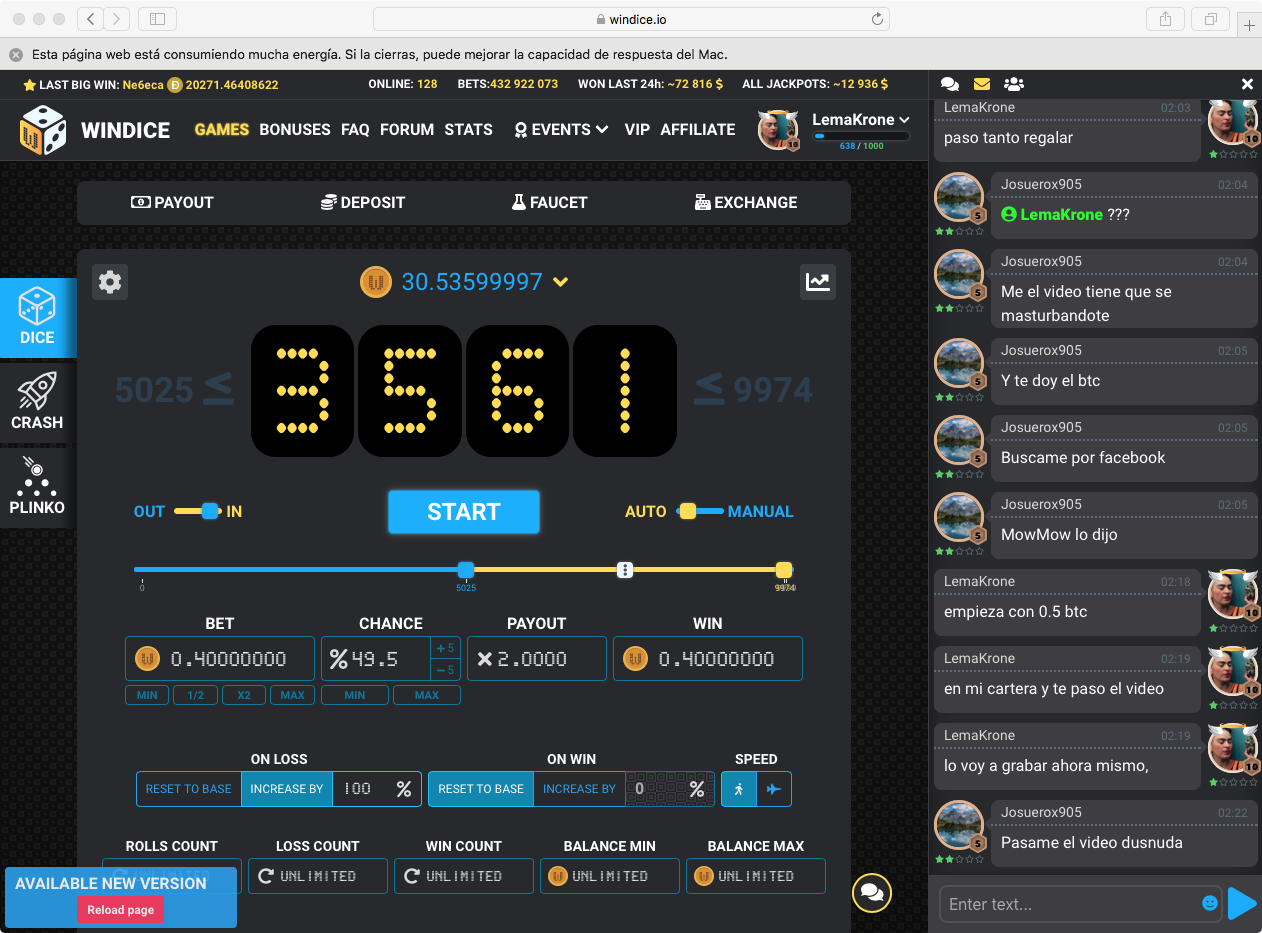Toggle the Safari sidebar button
This screenshot has width=1262, height=933.
point(157,19)
